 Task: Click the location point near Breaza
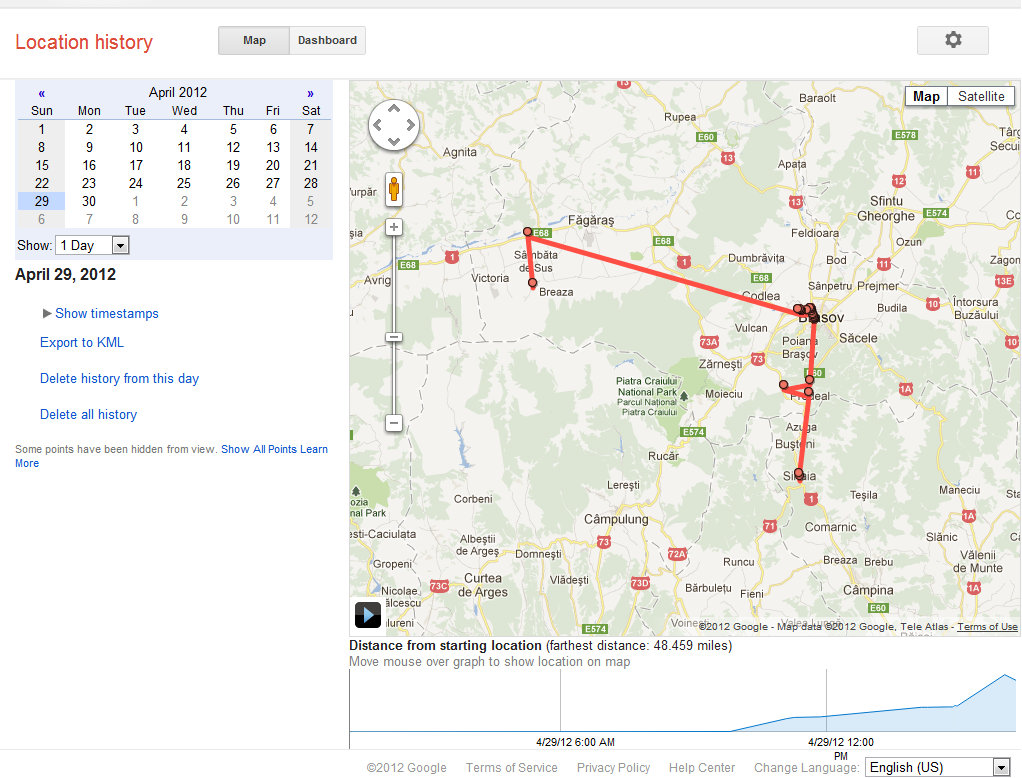tap(533, 283)
